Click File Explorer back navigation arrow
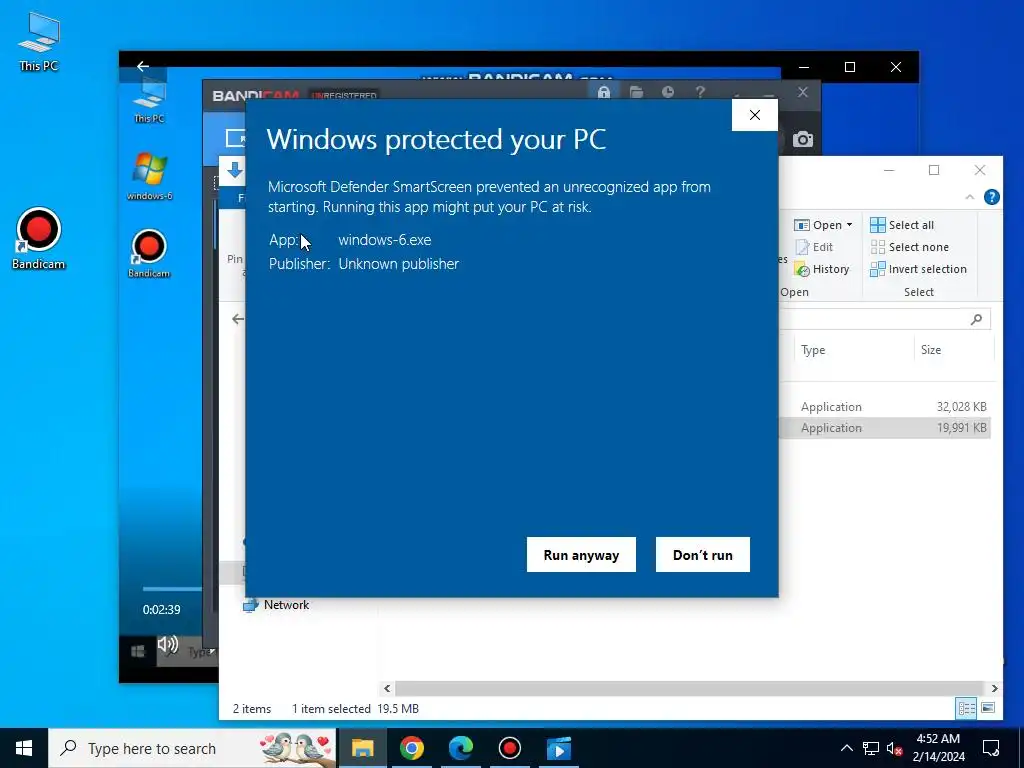The image size is (1024, 768). 238,319
